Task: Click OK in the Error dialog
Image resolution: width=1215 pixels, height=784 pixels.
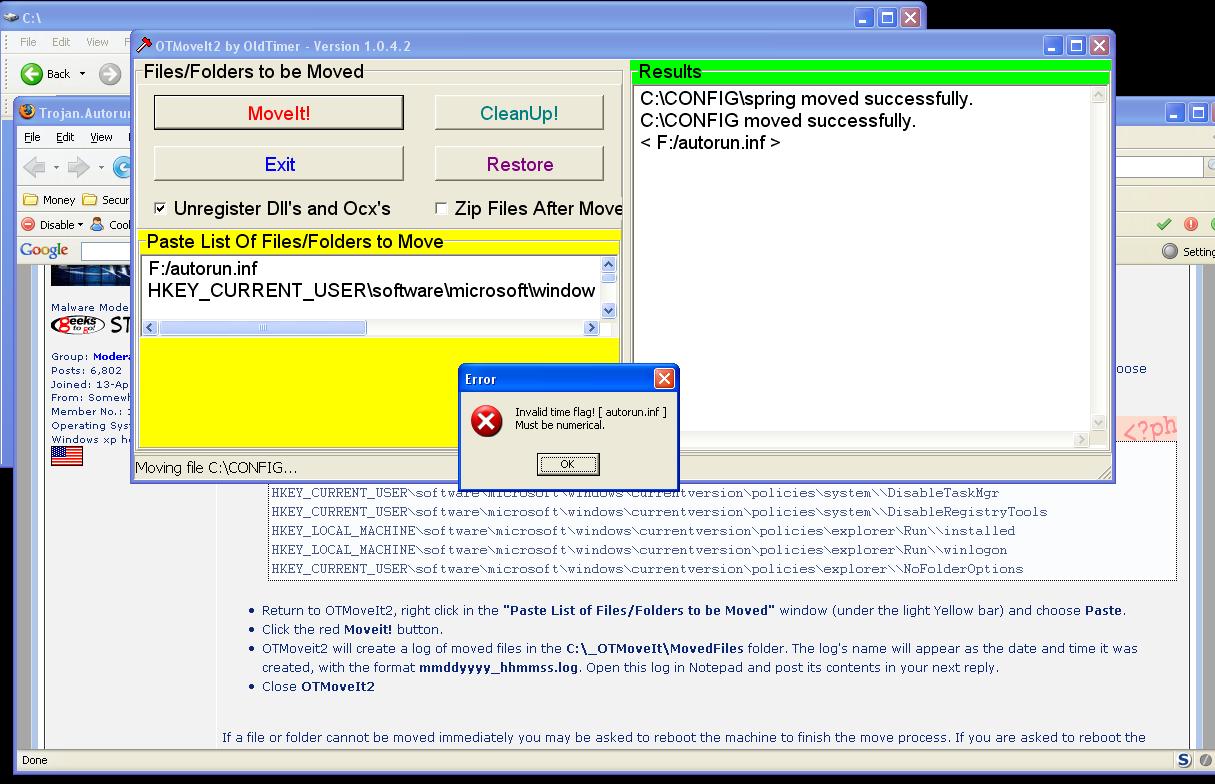Action: tap(568, 464)
